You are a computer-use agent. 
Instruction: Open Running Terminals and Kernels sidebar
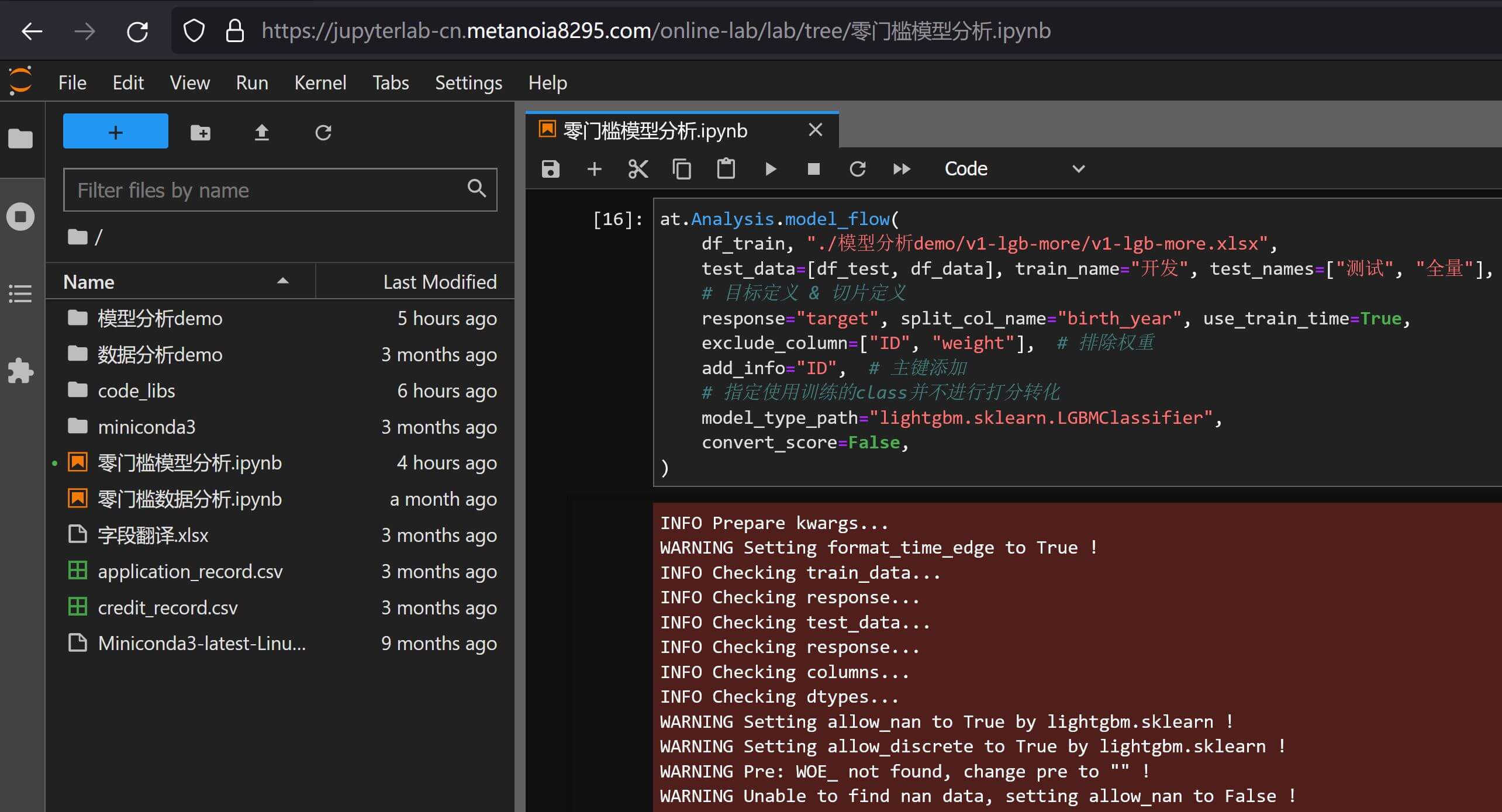tap(21, 217)
